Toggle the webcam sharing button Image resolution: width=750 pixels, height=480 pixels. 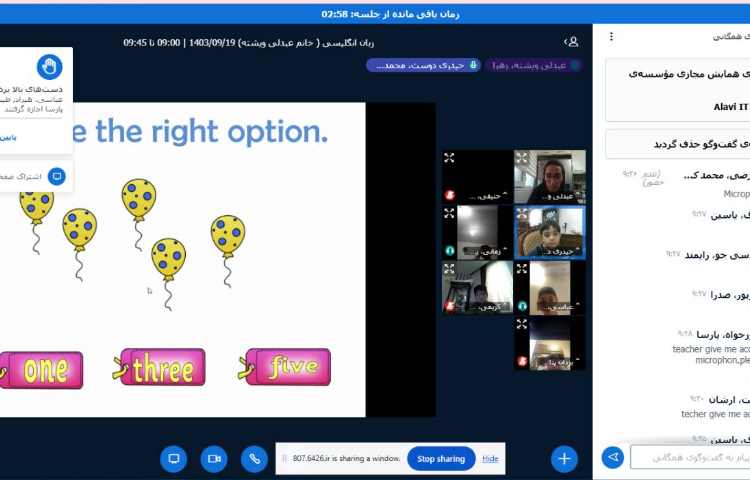[x=213, y=458]
